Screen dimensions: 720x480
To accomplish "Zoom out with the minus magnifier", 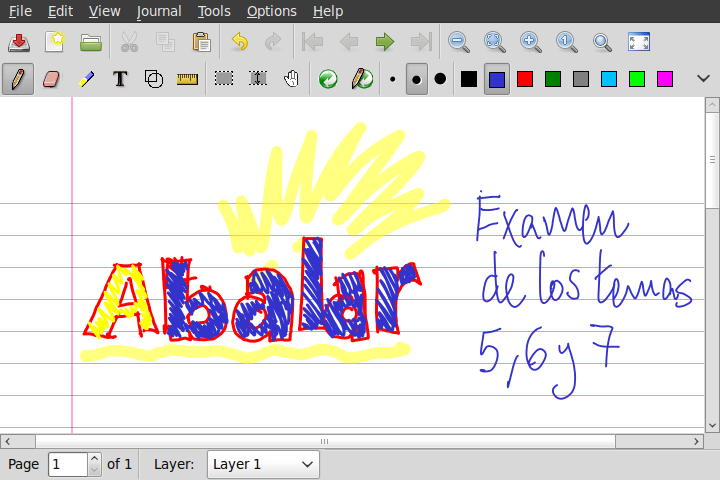I will (x=459, y=42).
